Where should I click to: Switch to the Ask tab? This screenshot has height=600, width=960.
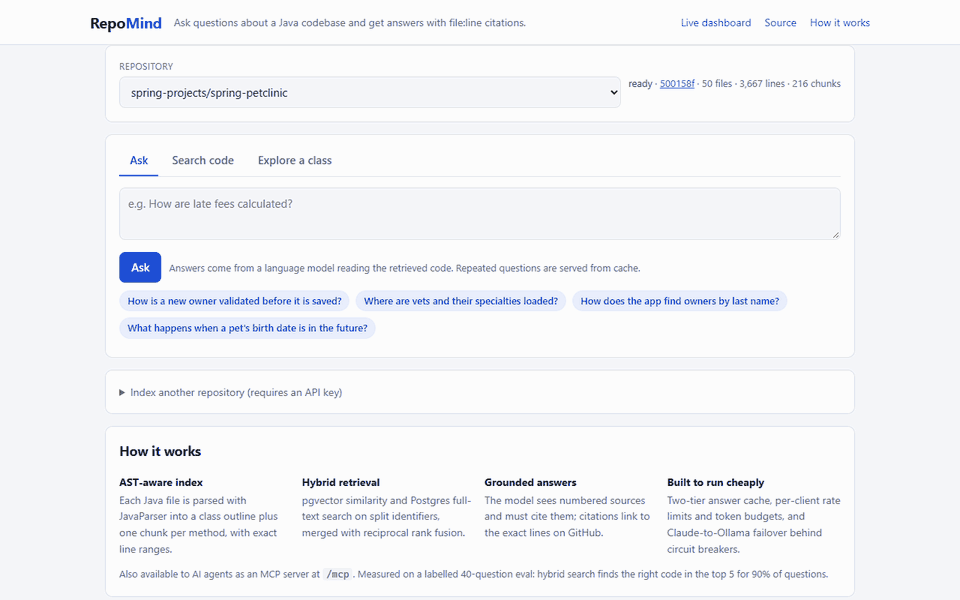[x=138, y=160]
